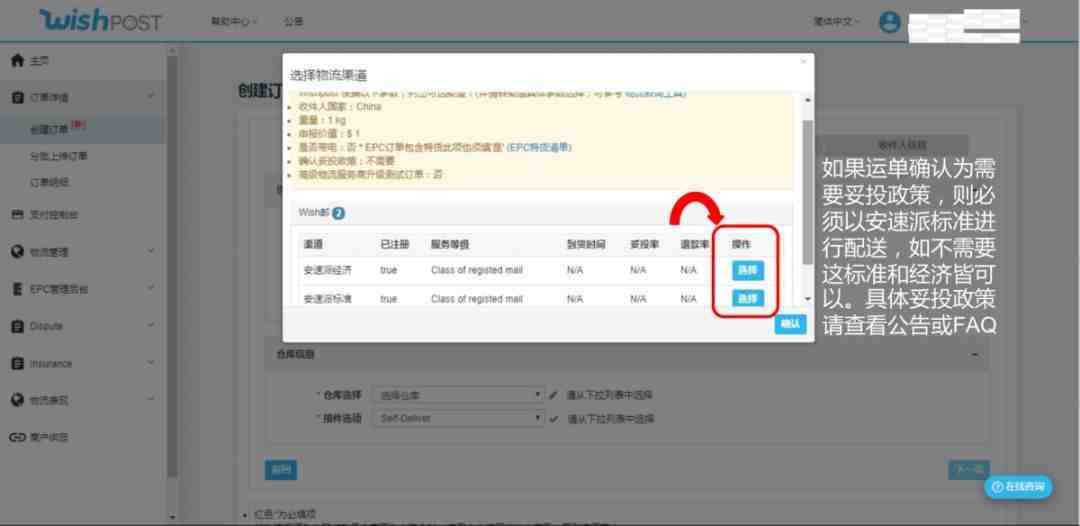This screenshot has width=1080, height=526.
Task: Open the EPC特货清单 link
Action: (539, 147)
